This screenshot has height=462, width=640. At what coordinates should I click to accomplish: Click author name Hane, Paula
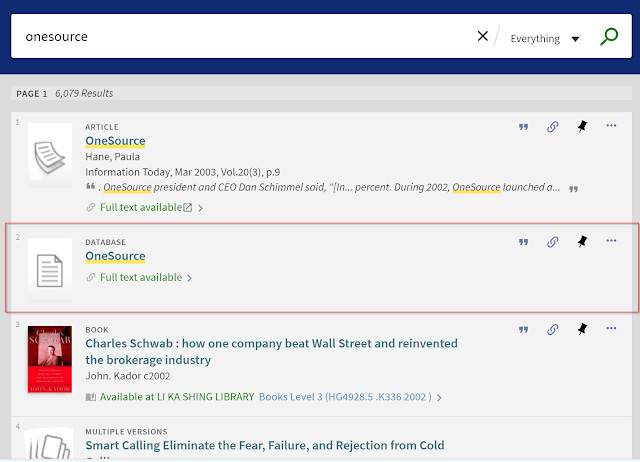click(112, 157)
